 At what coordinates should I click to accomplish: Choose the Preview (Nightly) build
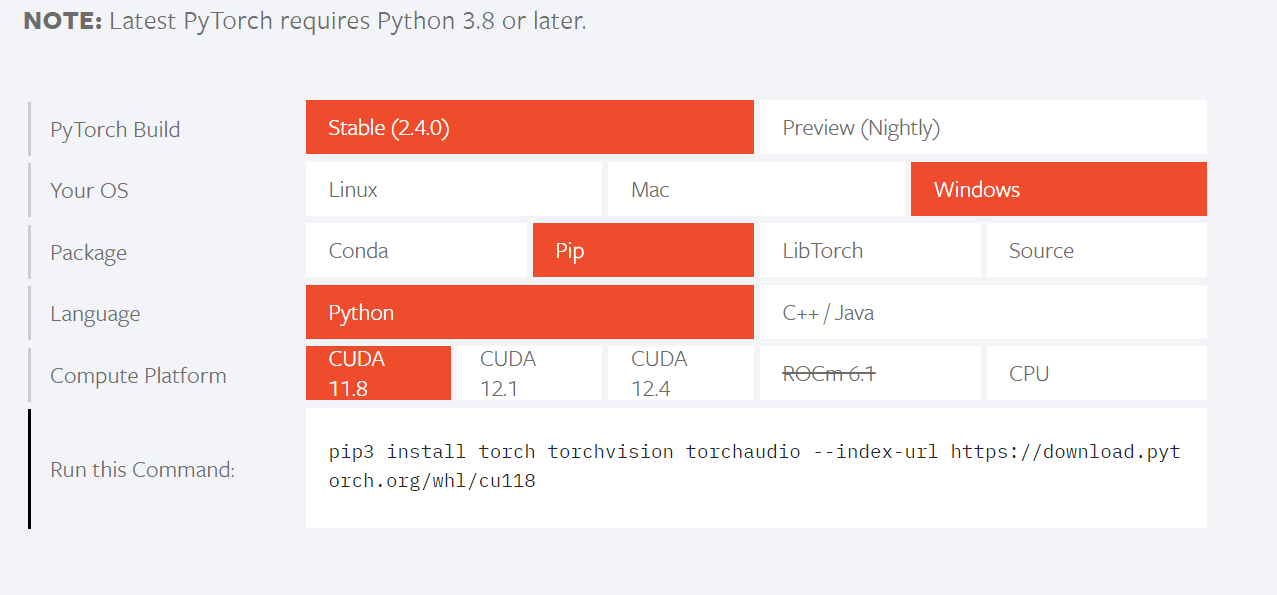(x=983, y=127)
